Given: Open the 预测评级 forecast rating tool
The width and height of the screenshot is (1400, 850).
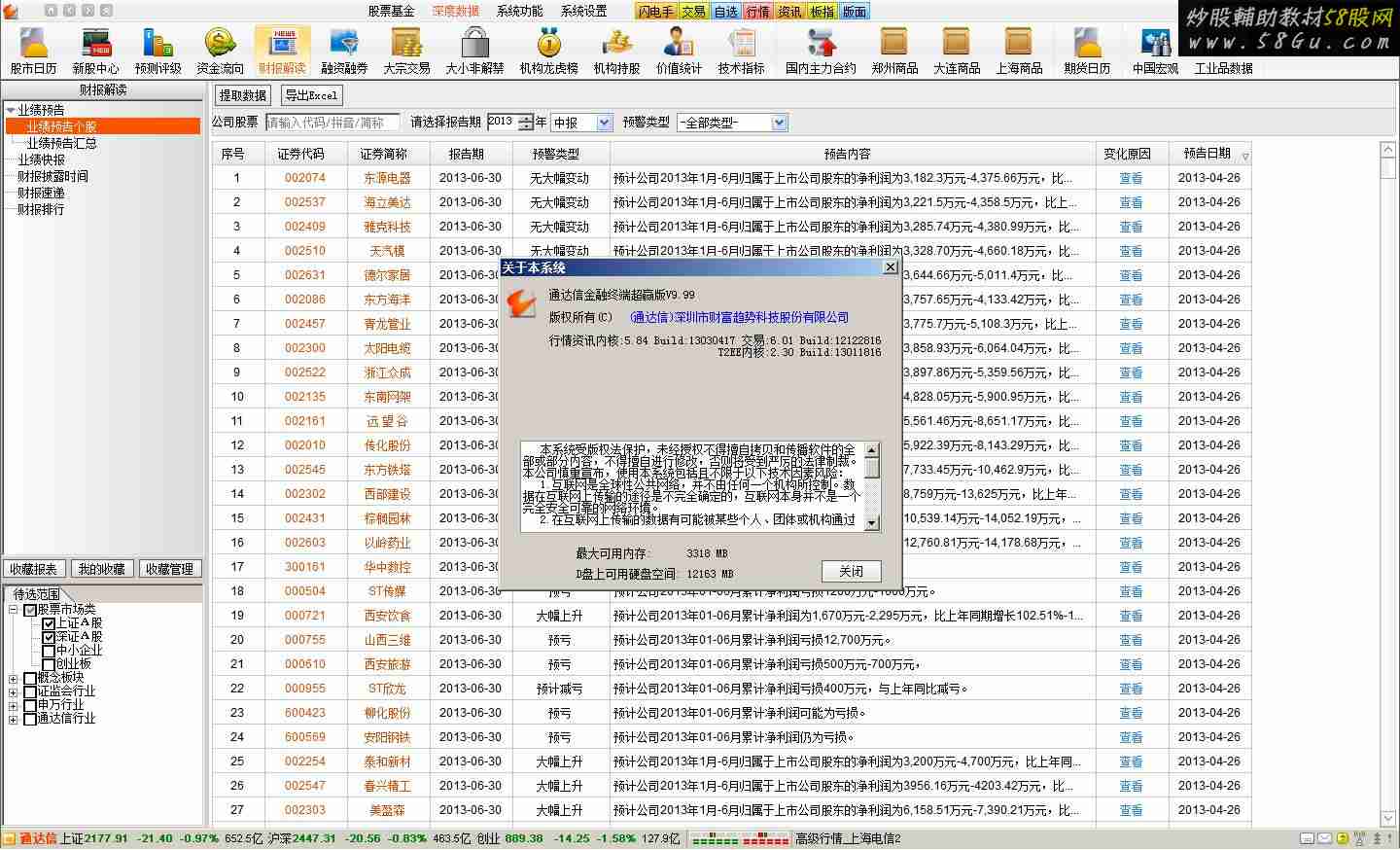Looking at the screenshot, I should pyautogui.click(x=157, y=51).
